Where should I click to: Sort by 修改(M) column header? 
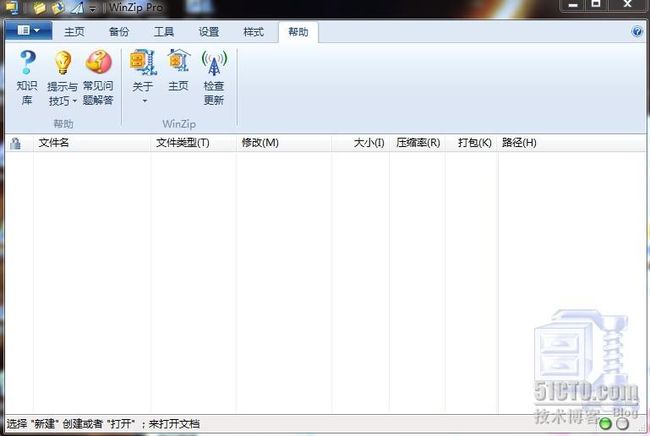(x=284, y=143)
